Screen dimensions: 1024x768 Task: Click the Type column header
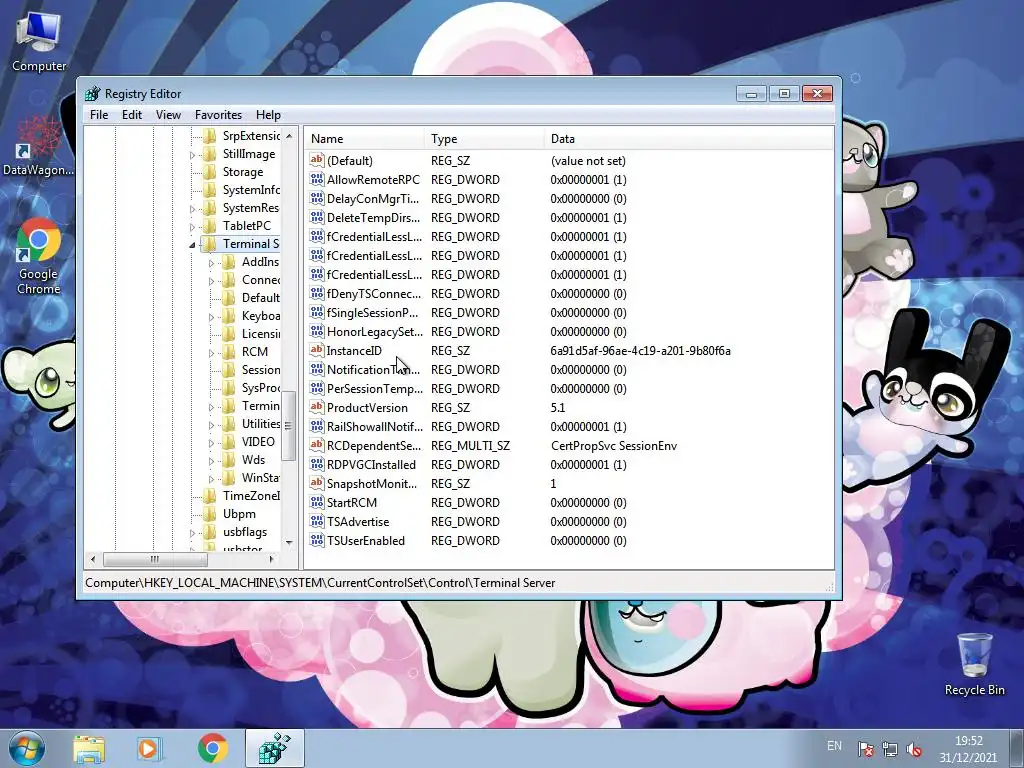pyautogui.click(x=484, y=138)
